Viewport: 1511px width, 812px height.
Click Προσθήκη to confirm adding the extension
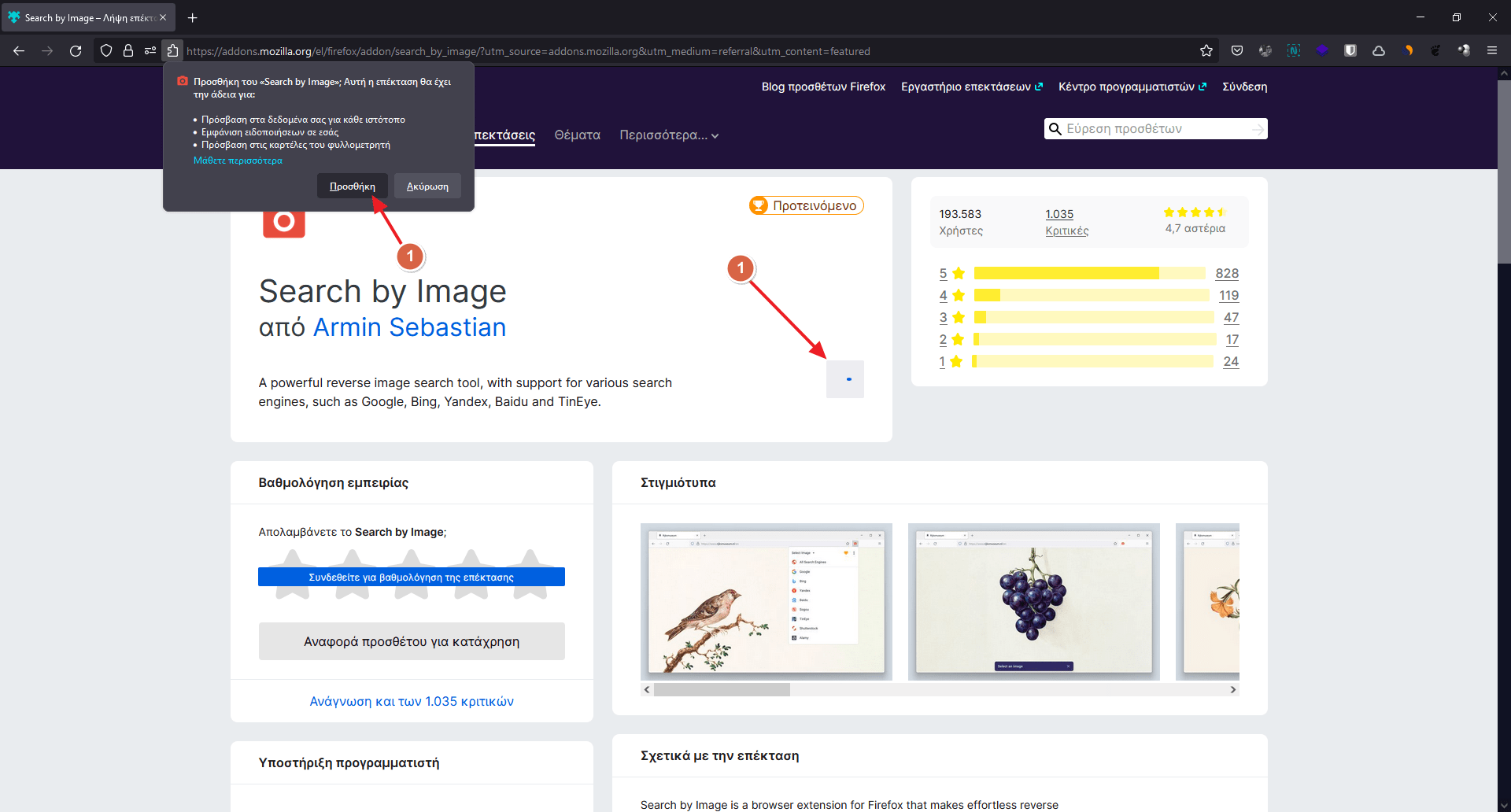[352, 186]
